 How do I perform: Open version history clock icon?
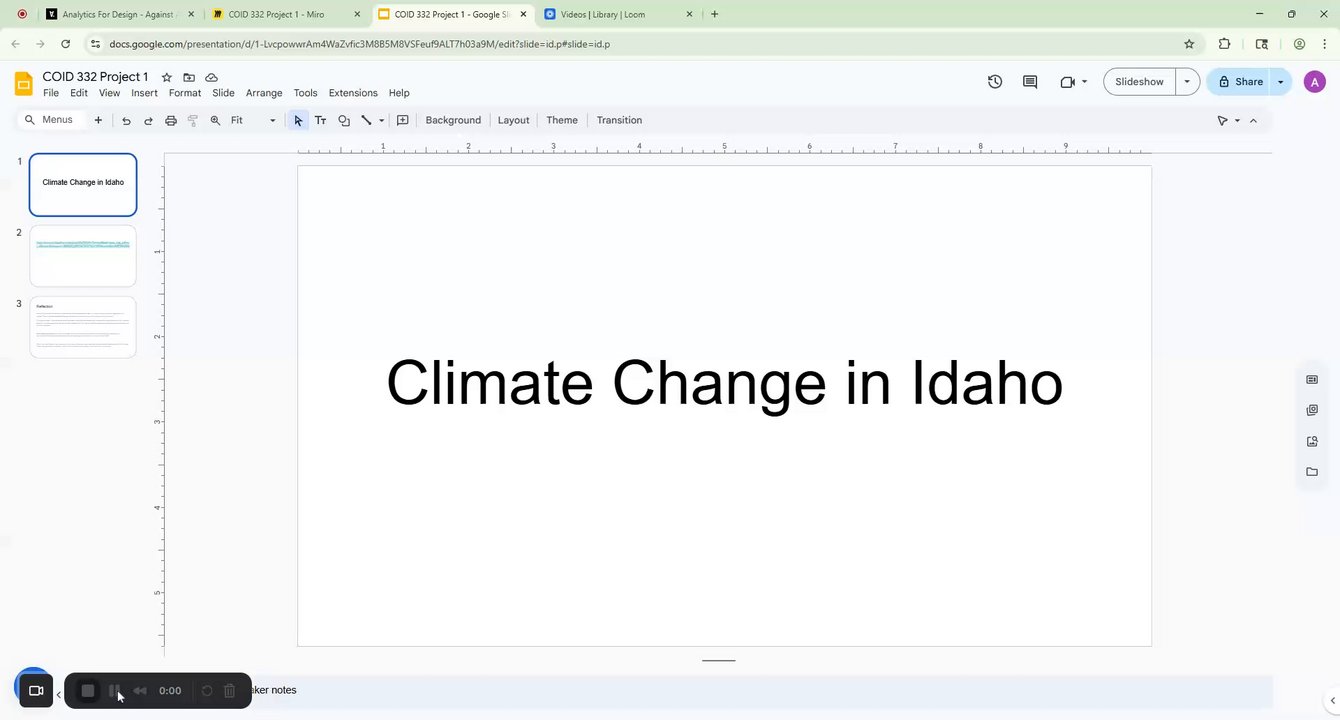pos(995,82)
